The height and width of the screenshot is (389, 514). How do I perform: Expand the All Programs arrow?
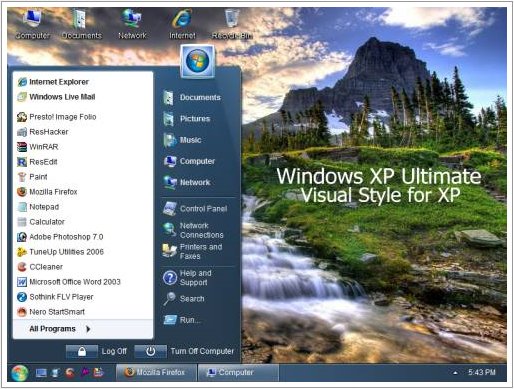click(x=88, y=329)
